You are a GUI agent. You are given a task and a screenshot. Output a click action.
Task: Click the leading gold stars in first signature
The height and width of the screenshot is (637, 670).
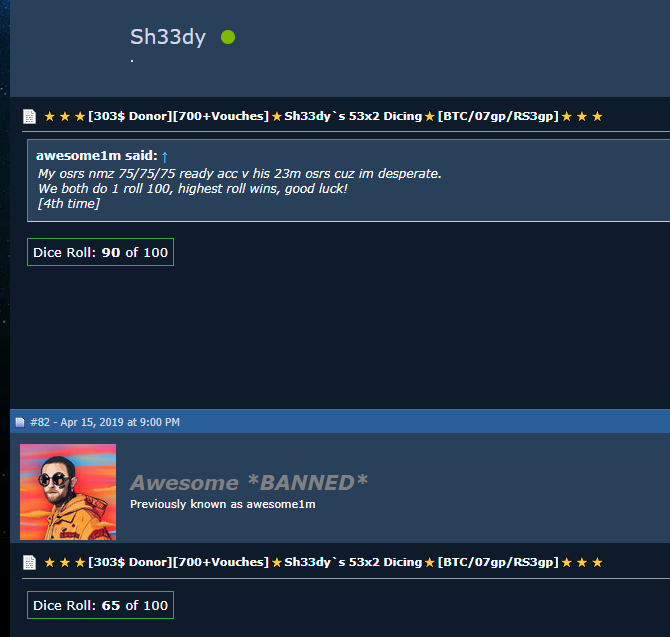pos(65,116)
